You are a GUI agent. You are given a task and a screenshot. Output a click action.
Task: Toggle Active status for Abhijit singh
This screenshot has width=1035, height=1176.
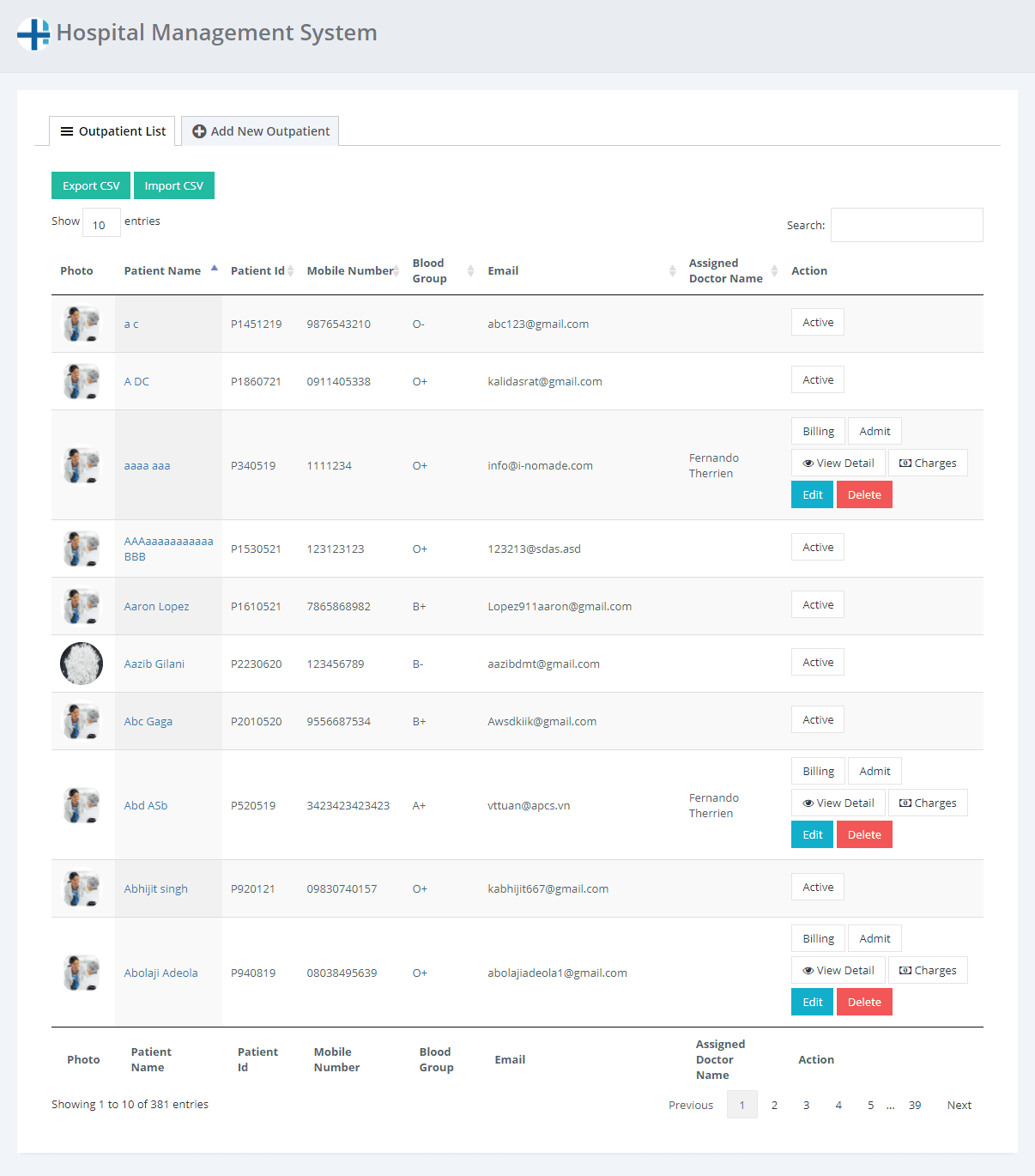(x=817, y=888)
